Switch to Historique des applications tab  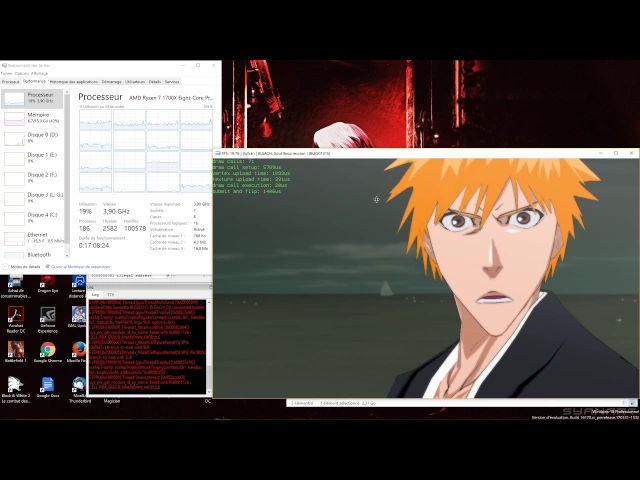tap(74, 82)
